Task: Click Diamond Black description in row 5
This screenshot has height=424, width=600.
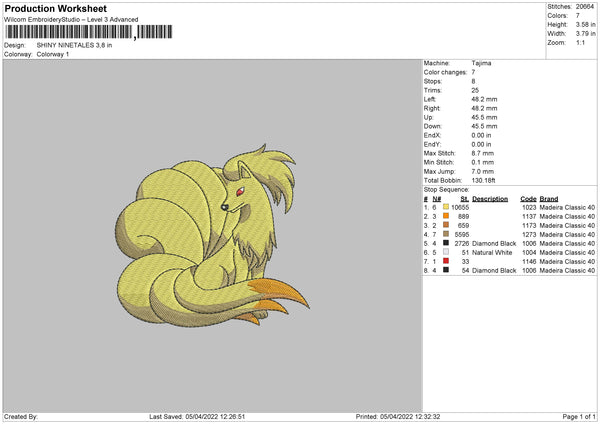Action: (494, 243)
